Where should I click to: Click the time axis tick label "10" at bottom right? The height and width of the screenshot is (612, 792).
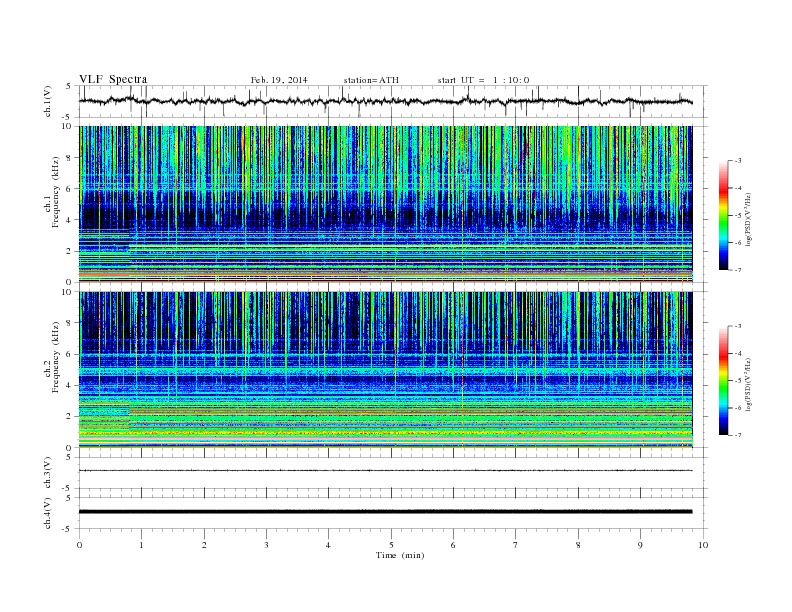pyautogui.click(x=703, y=545)
